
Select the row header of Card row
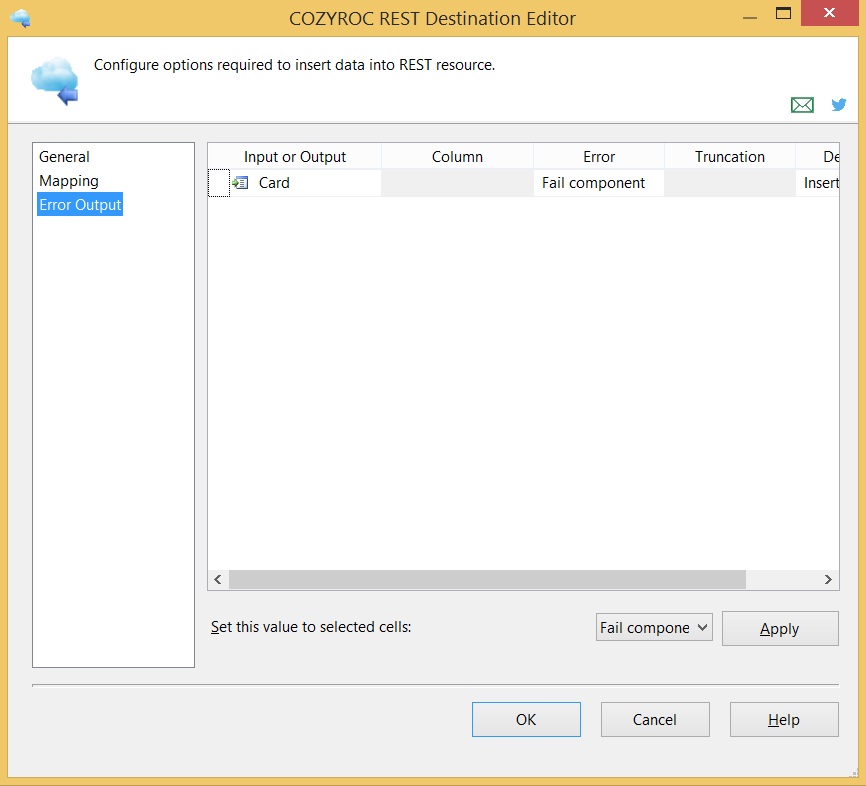[219, 183]
